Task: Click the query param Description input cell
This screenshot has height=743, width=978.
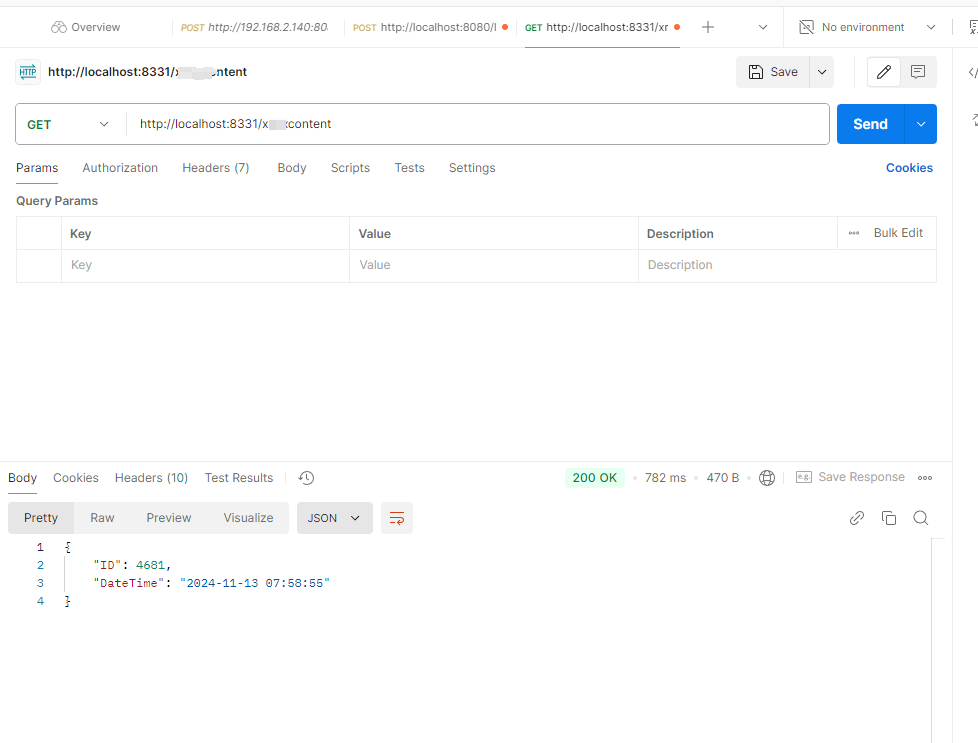Action: click(x=787, y=265)
